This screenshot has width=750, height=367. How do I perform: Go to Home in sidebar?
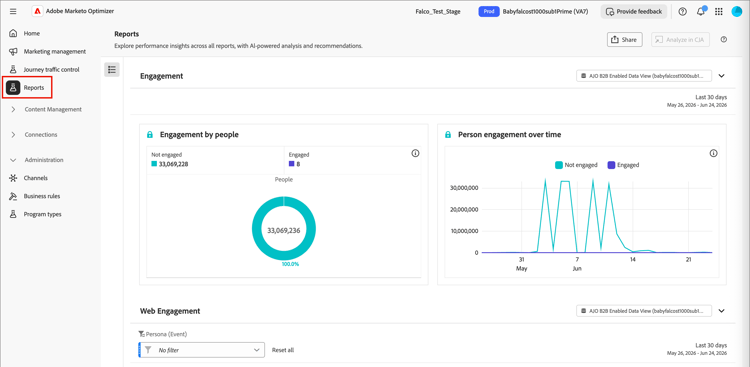(32, 33)
